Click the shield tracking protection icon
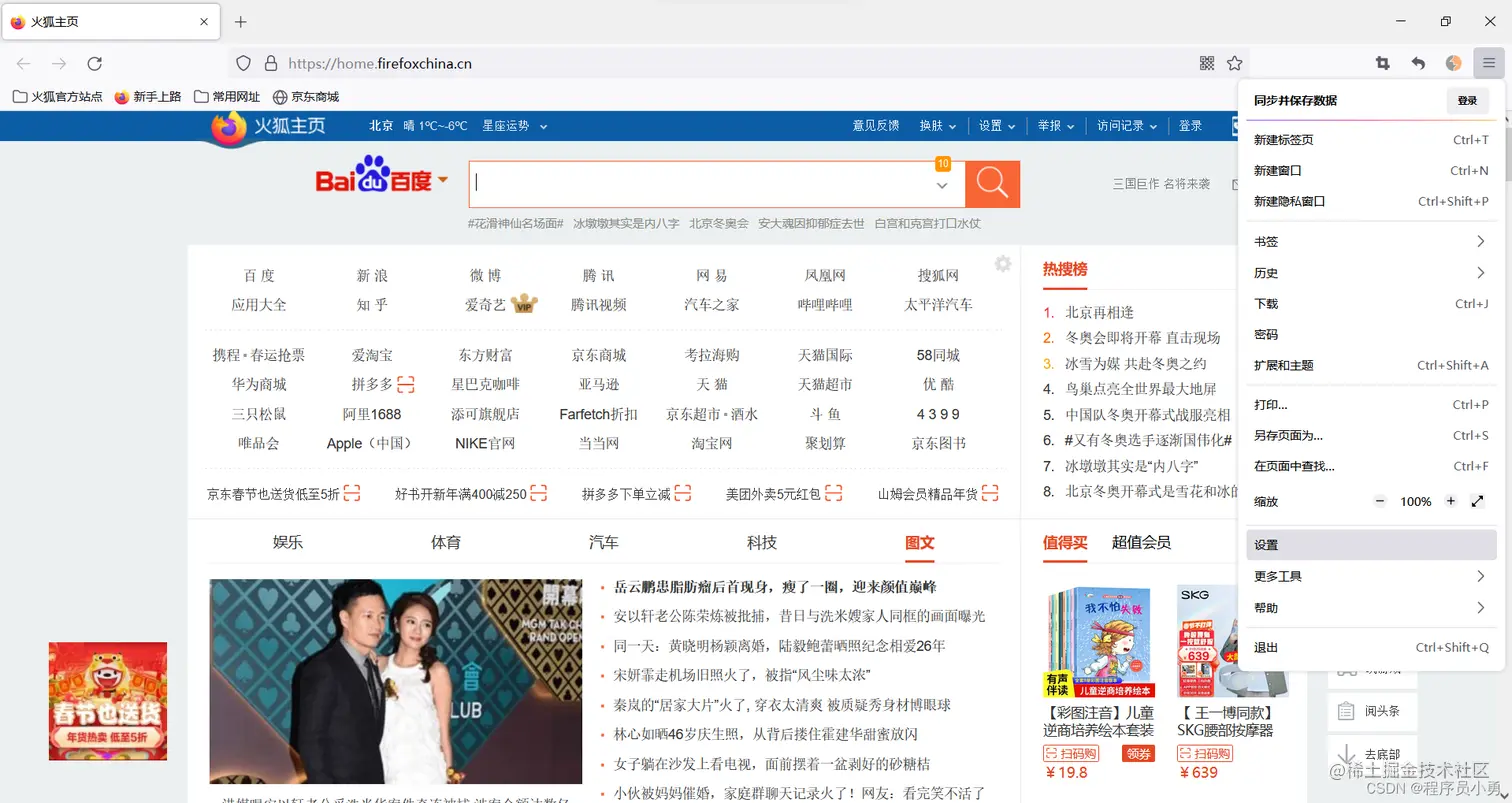 coord(243,63)
